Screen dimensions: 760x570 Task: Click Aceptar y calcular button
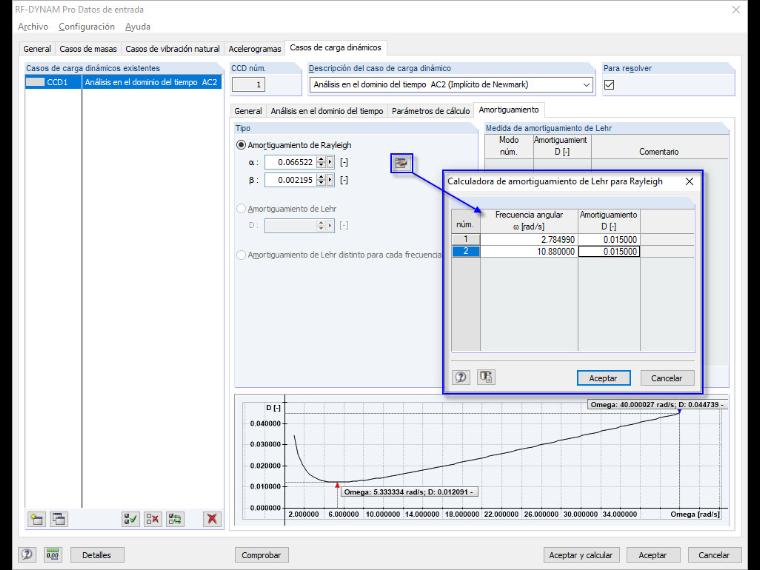pos(581,555)
